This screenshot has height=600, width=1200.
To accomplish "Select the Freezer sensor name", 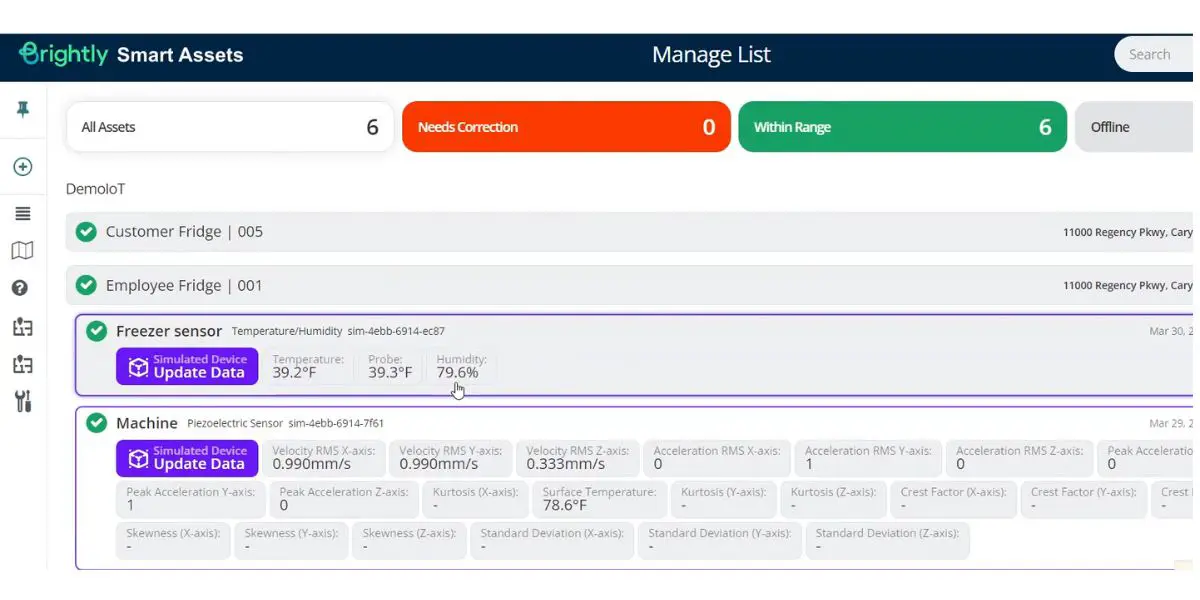I will (x=169, y=331).
